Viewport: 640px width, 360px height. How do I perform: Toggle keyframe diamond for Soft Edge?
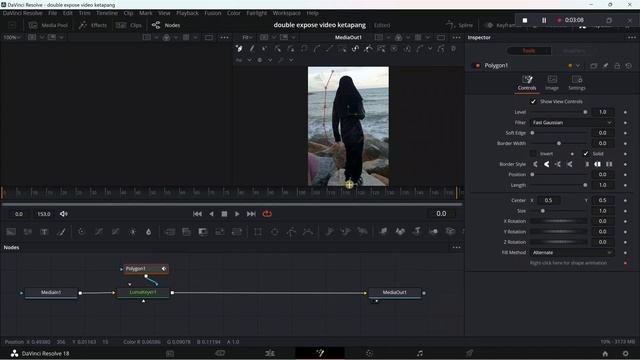point(625,133)
